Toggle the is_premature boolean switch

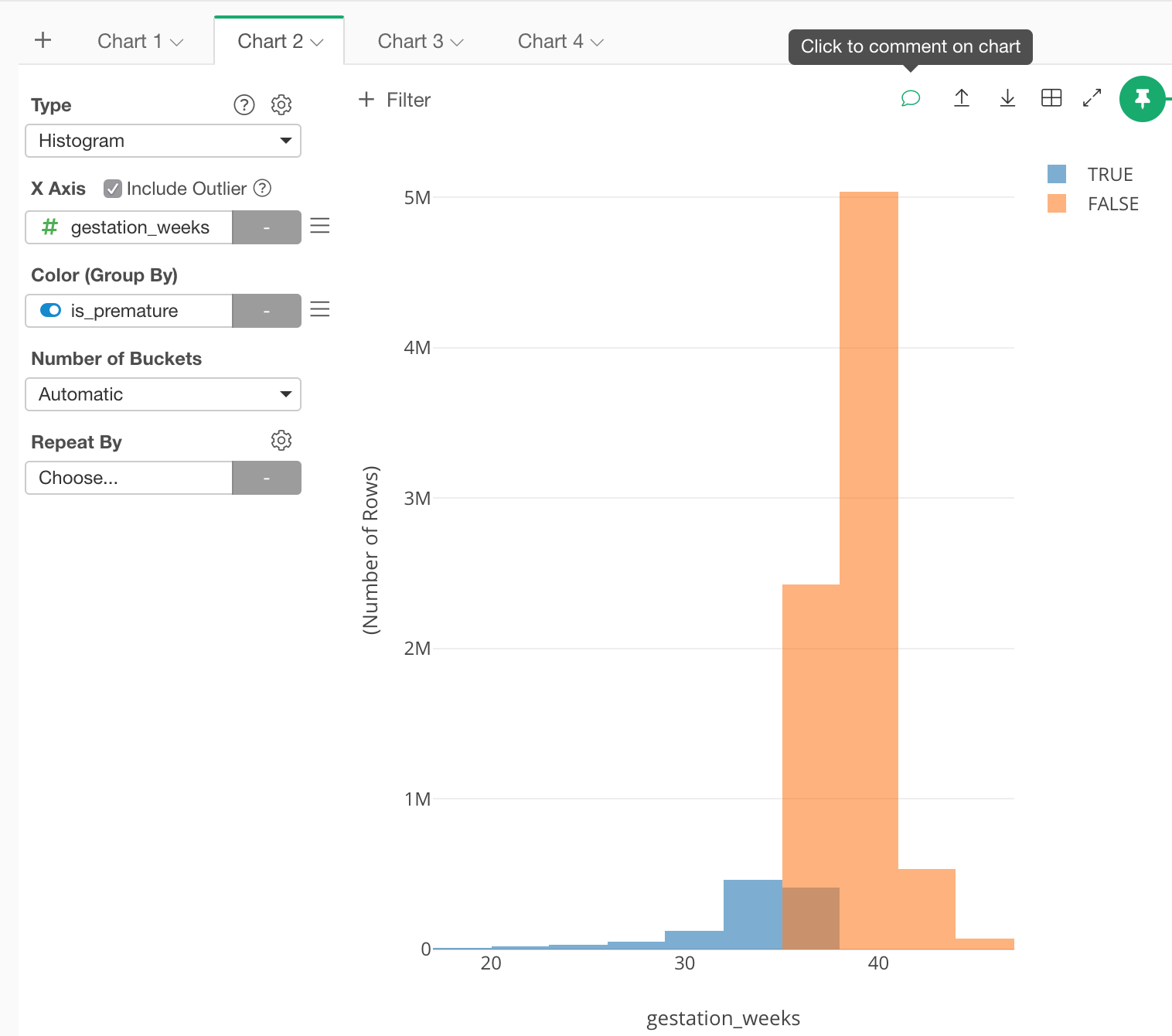(x=49, y=310)
